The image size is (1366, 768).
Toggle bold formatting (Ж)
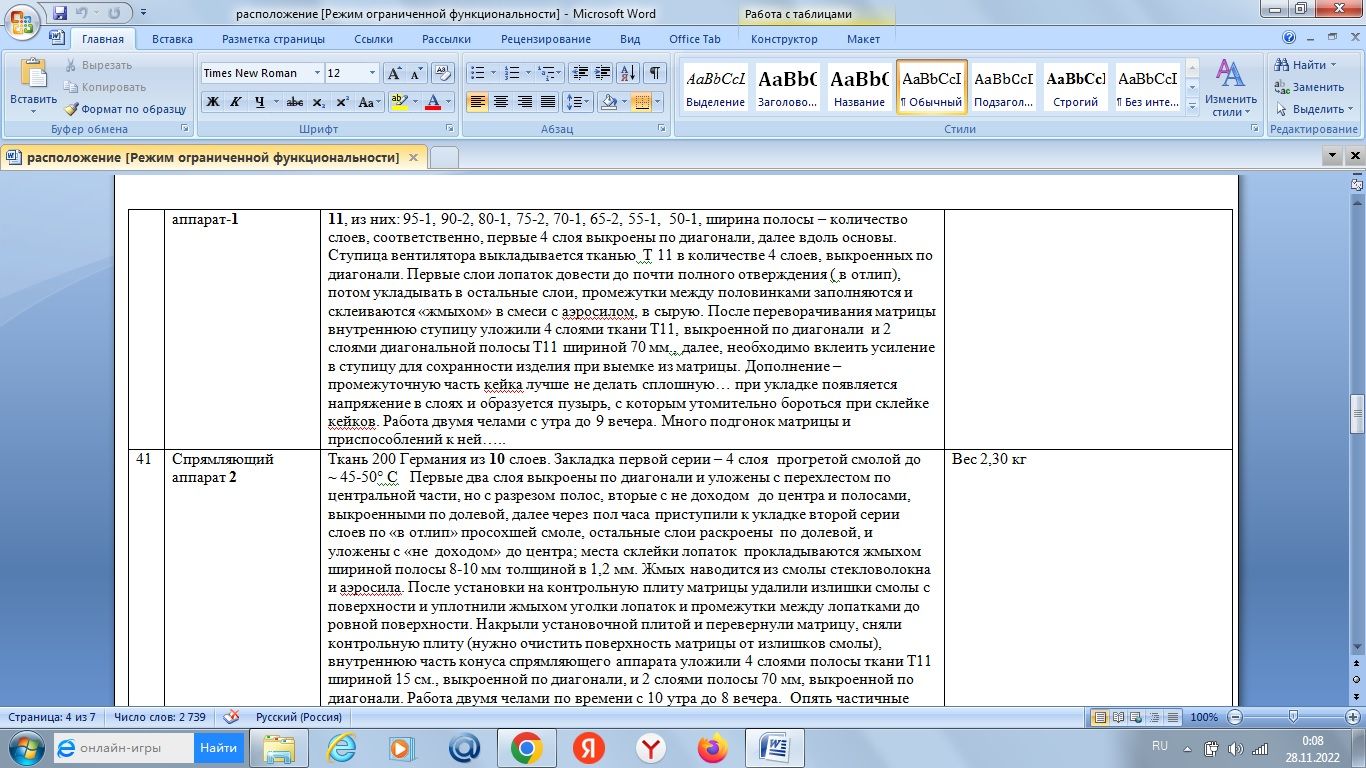[211, 101]
